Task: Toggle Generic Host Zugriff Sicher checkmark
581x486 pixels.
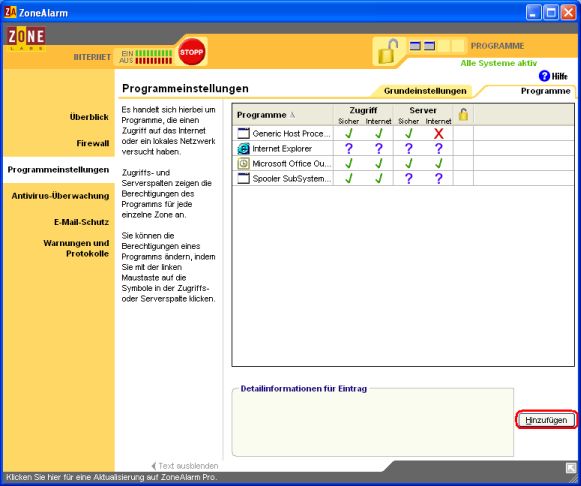Action: (x=349, y=133)
